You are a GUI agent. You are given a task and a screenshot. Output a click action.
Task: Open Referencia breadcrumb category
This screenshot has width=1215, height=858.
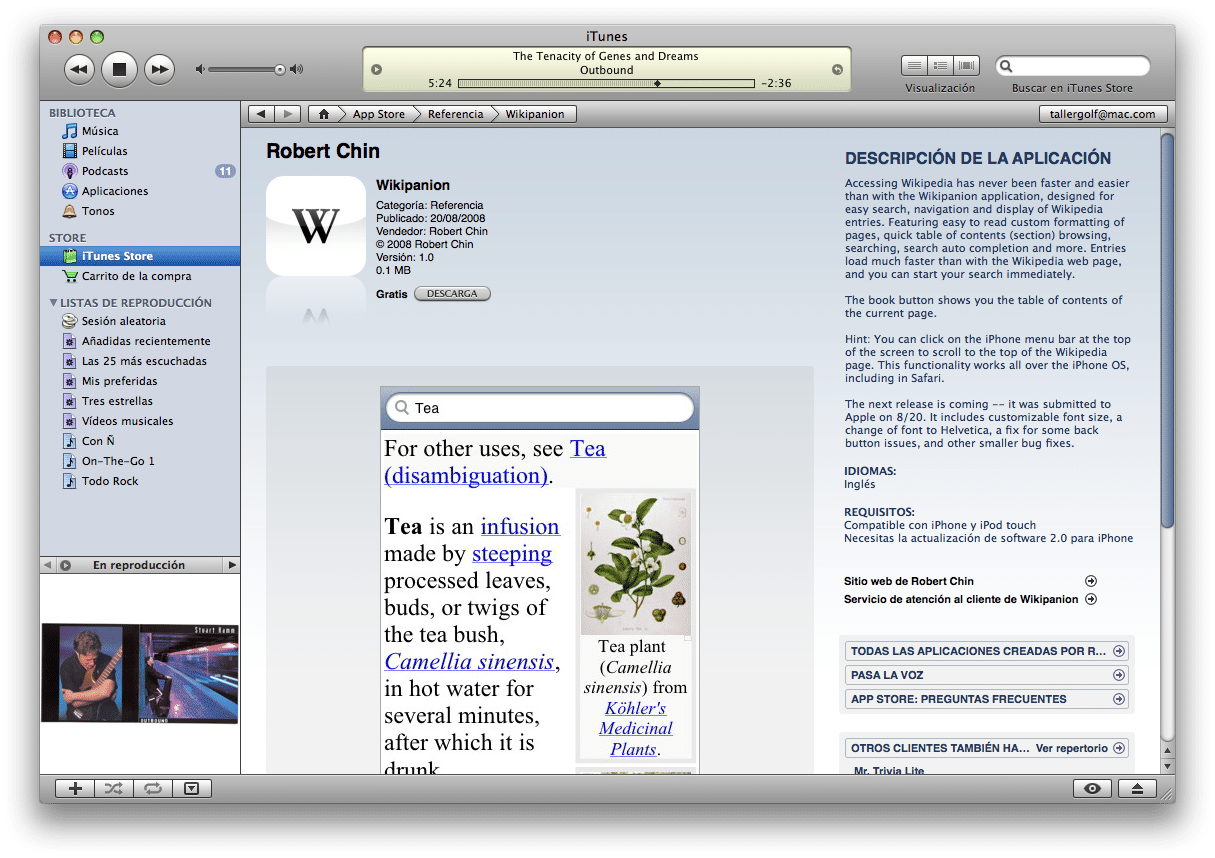455,114
